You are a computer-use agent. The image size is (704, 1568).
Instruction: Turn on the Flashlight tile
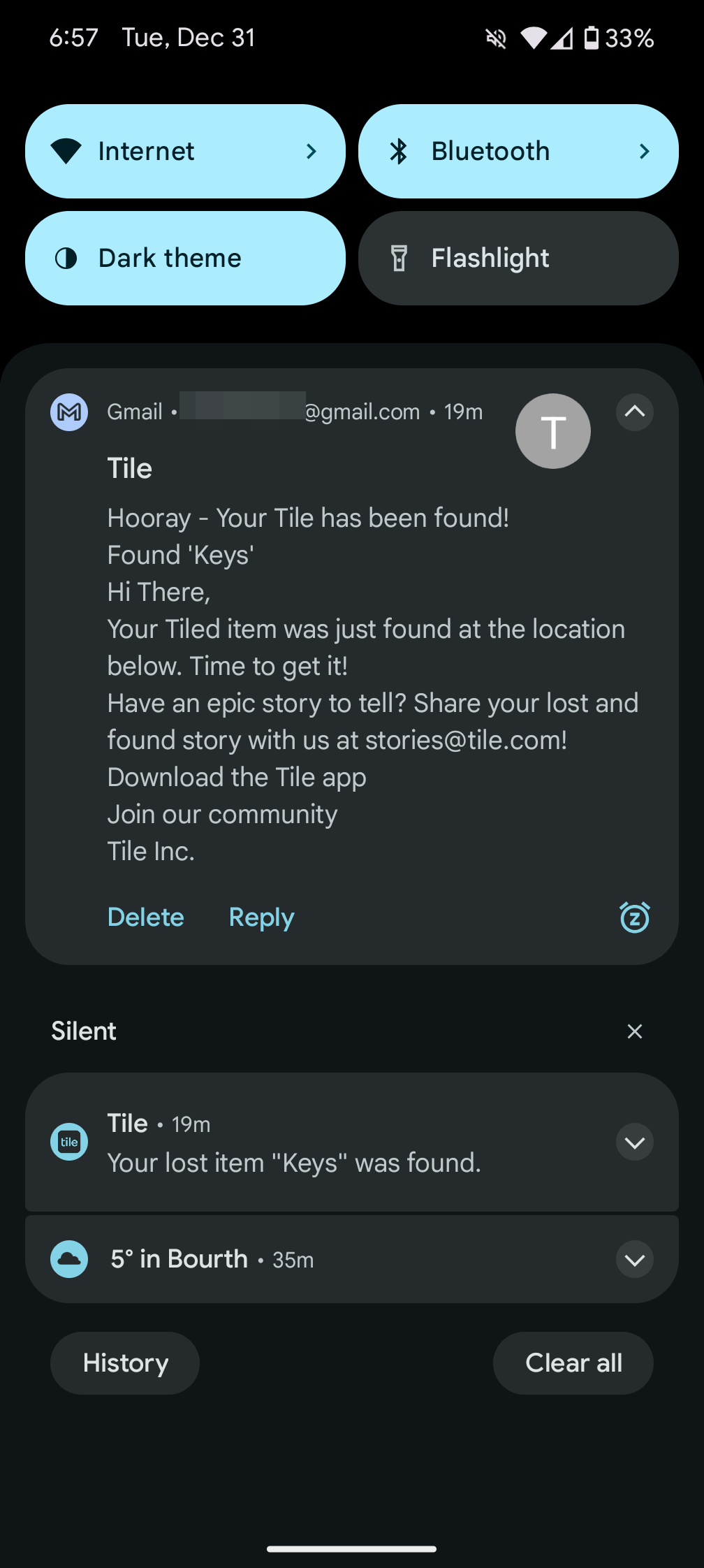tap(518, 259)
